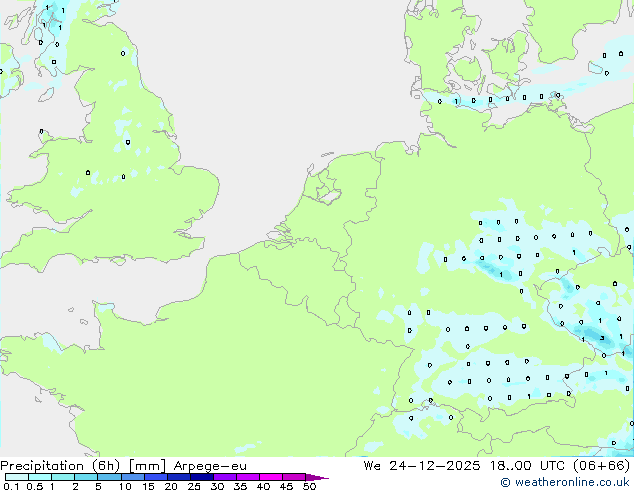Click the 25–30 mm dark blue swatch
This screenshot has width=634, height=490.
tap(201, 477)
